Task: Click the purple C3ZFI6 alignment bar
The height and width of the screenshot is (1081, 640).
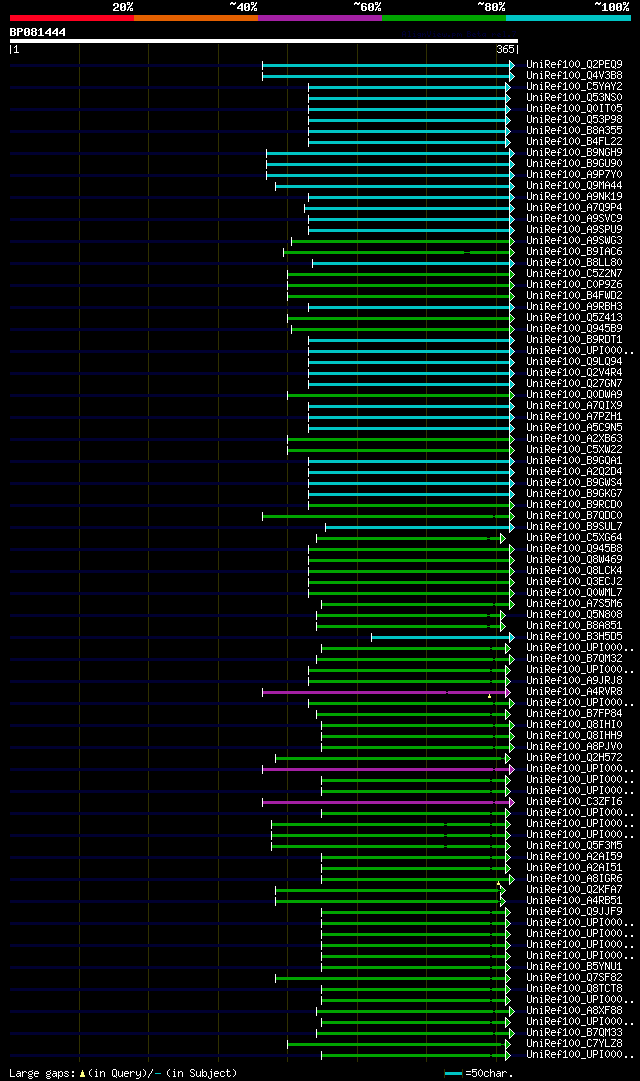Action: 388,802
